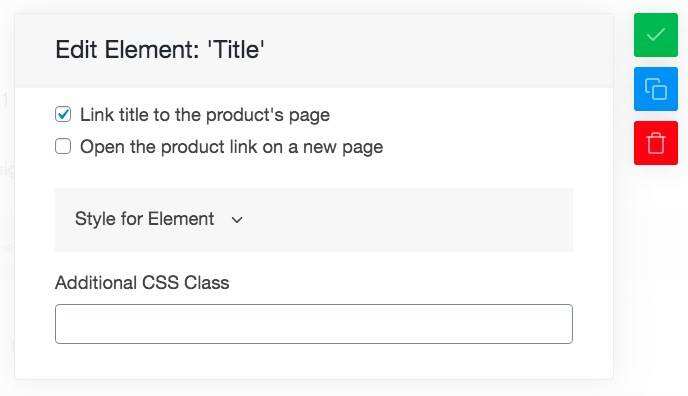The height and width of the screenshot is (396, 688).
Task: Click the 'Open the product link on a new page' label
Action: [232, 147]
